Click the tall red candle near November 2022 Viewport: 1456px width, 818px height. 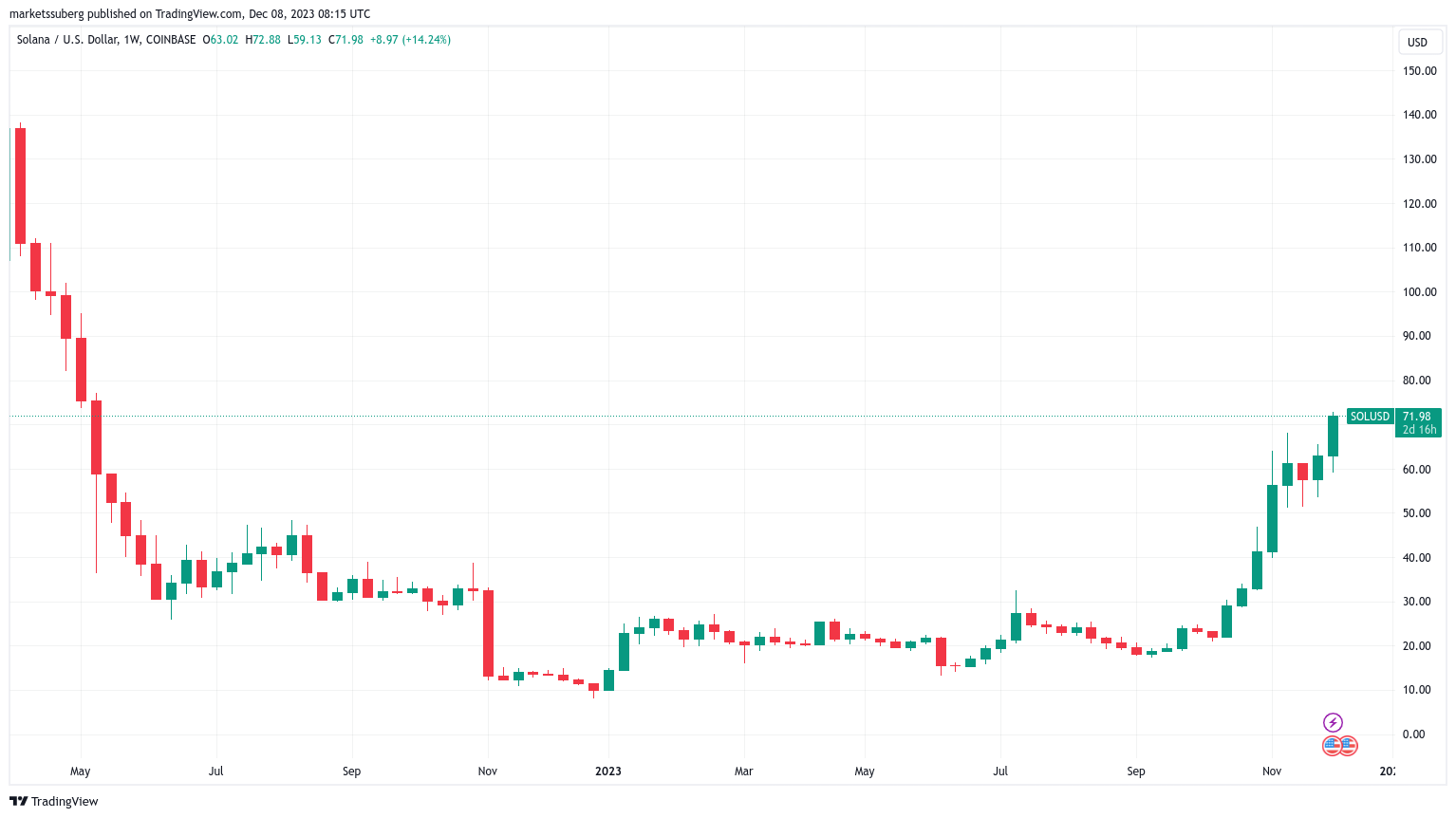coord(488,633)
